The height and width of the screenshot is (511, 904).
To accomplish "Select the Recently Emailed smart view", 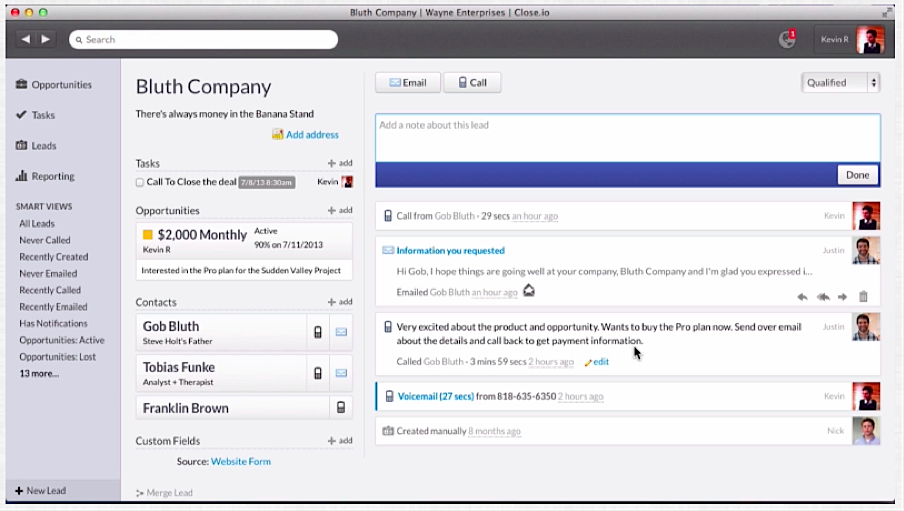I will pos(53,307).
